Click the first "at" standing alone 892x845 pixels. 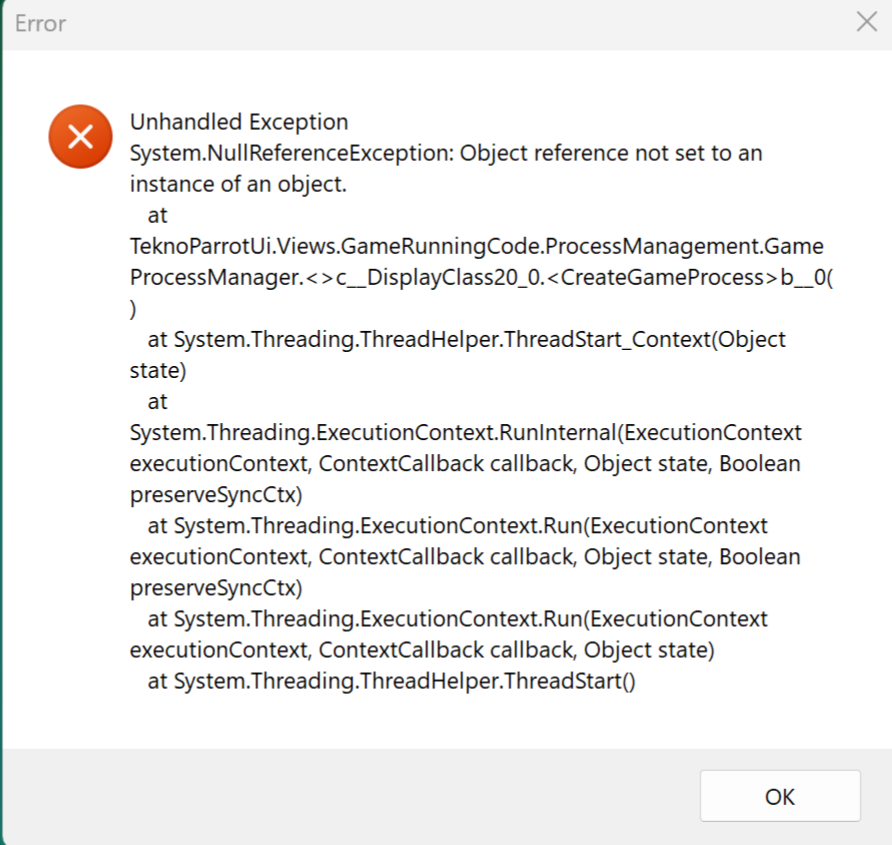point(157,215)
